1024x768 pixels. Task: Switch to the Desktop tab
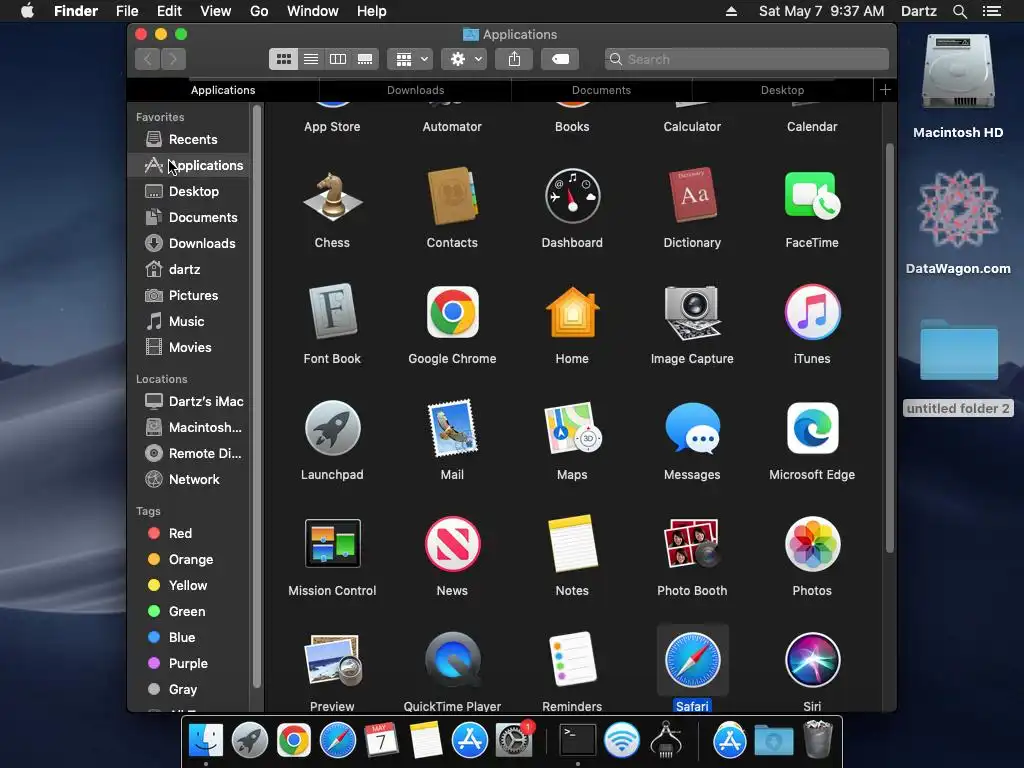point(782,90)
